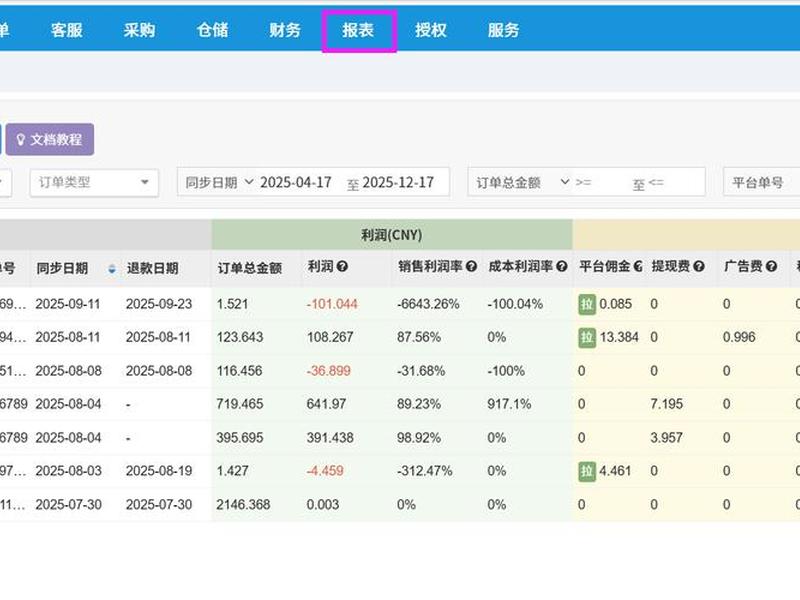
Task: Expand the 同步日期 date type selector
Action: [219, 182]
